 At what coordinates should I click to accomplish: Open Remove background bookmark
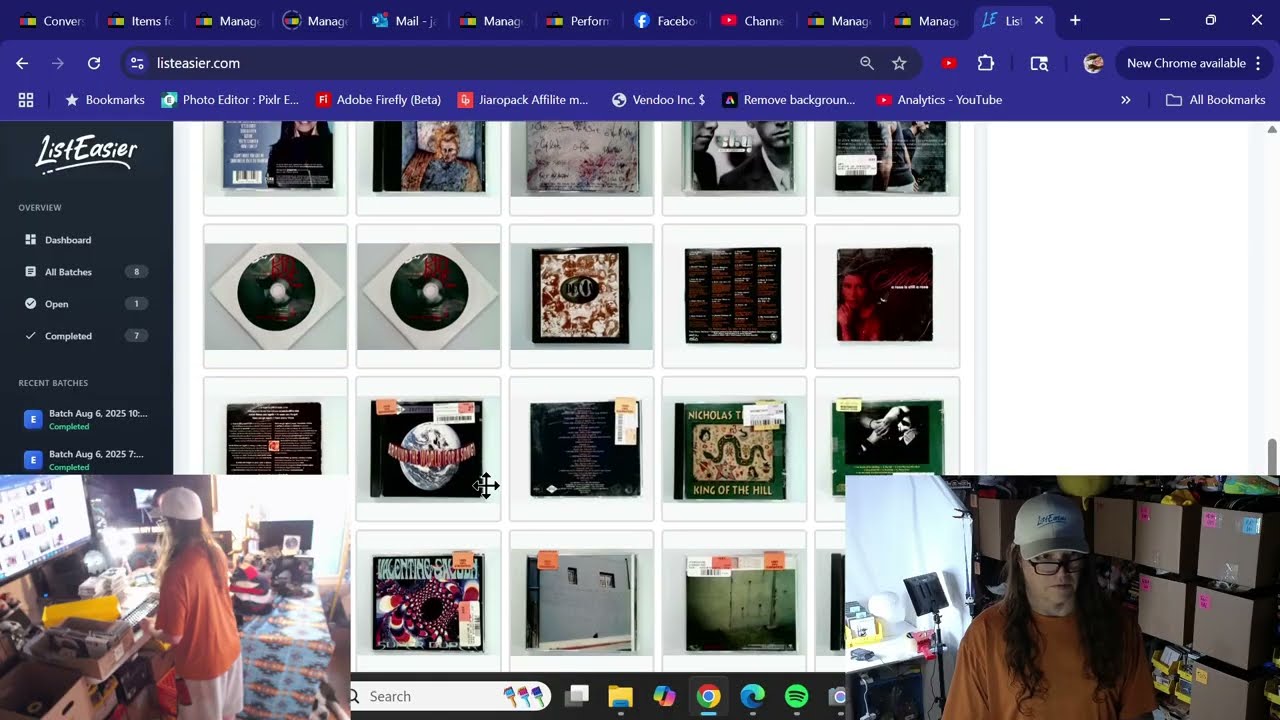pos(789,100)
